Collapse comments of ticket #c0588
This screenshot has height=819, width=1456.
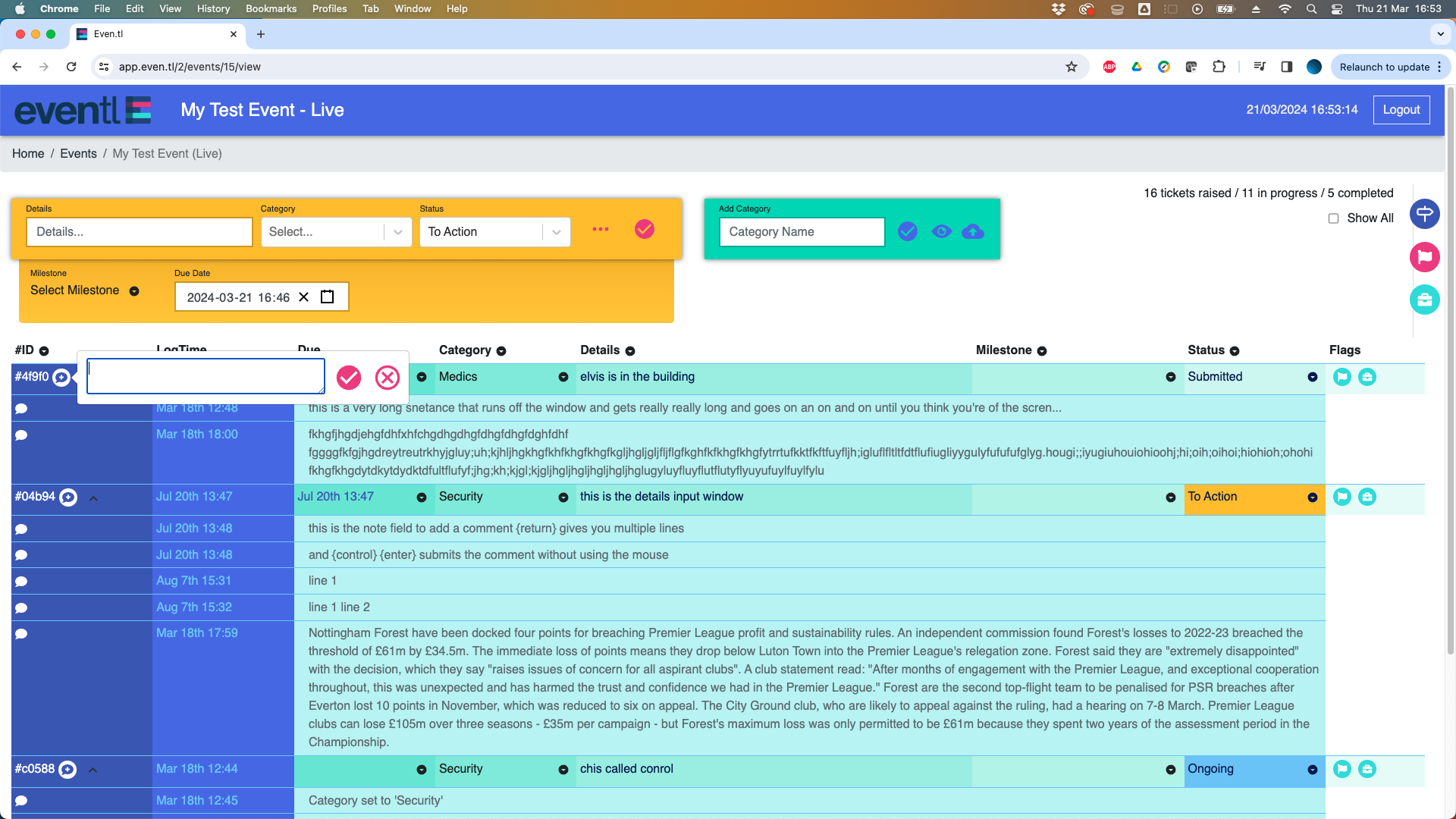93,770
